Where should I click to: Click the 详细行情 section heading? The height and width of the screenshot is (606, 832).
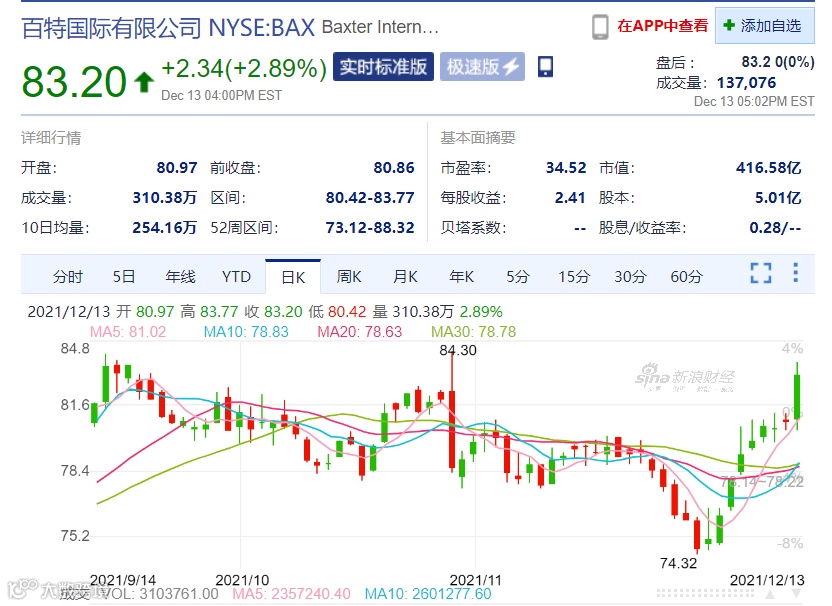51,138
